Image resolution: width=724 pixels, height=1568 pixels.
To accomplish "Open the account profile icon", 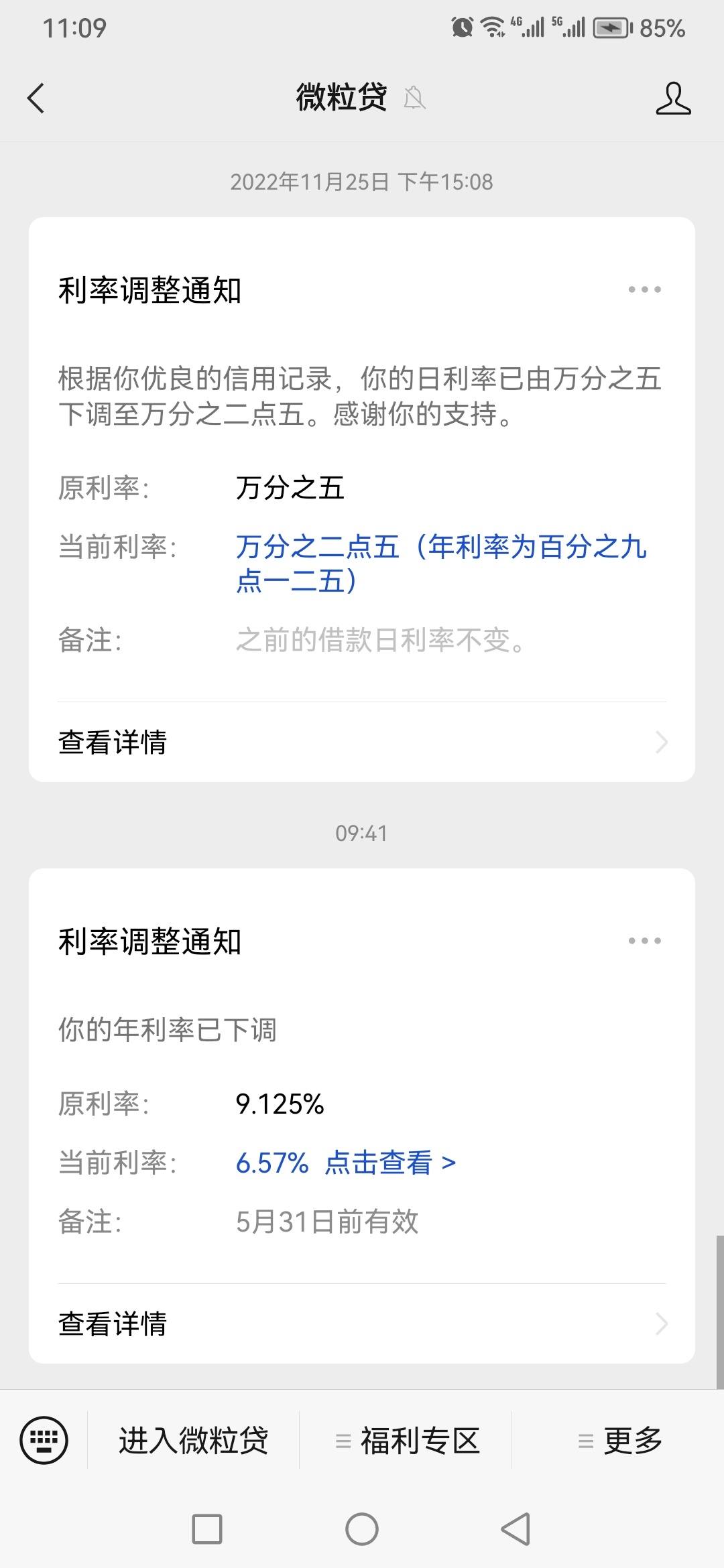I will 673,99.
